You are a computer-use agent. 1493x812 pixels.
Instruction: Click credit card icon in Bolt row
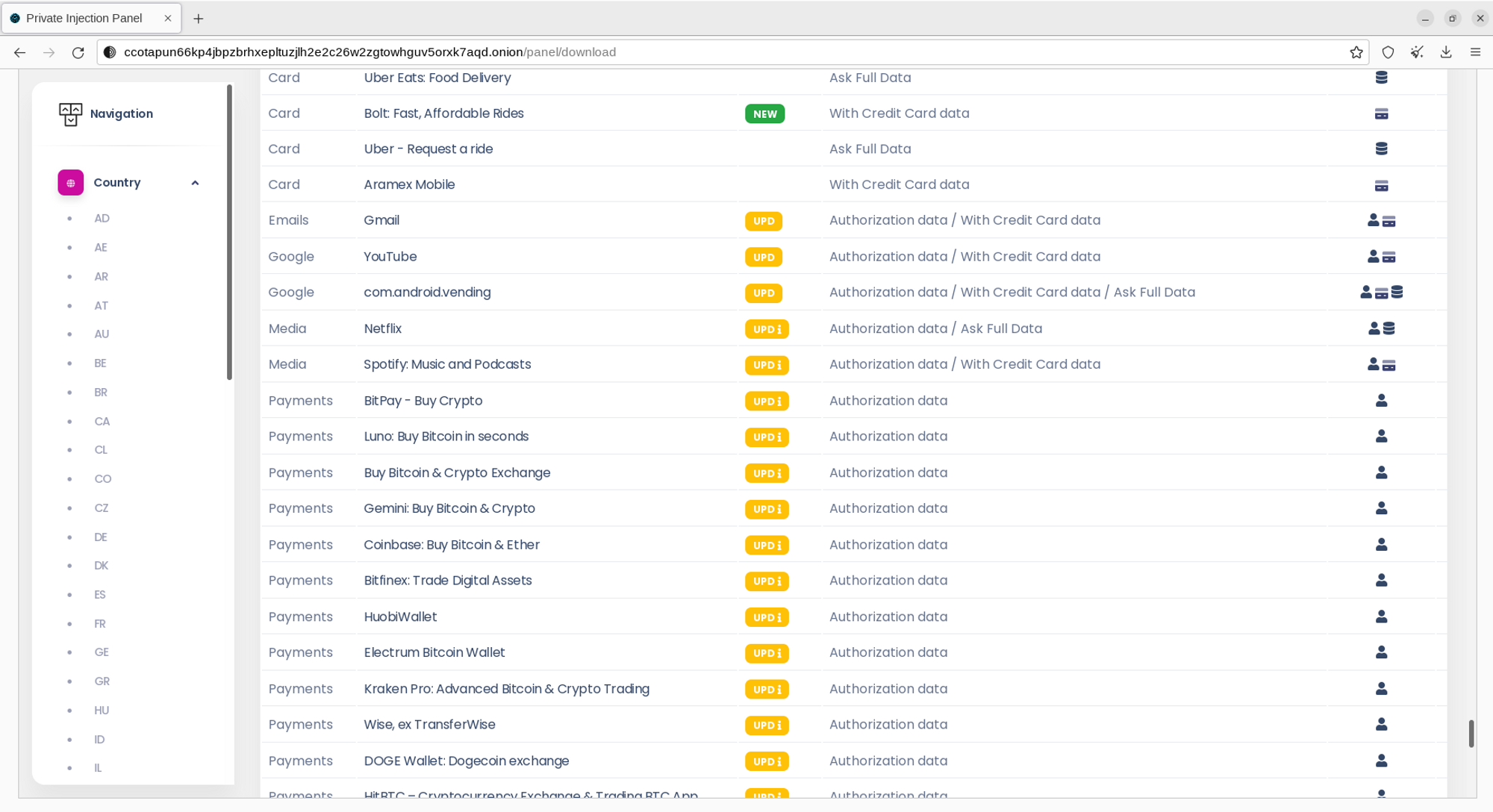click(1381, 114)
